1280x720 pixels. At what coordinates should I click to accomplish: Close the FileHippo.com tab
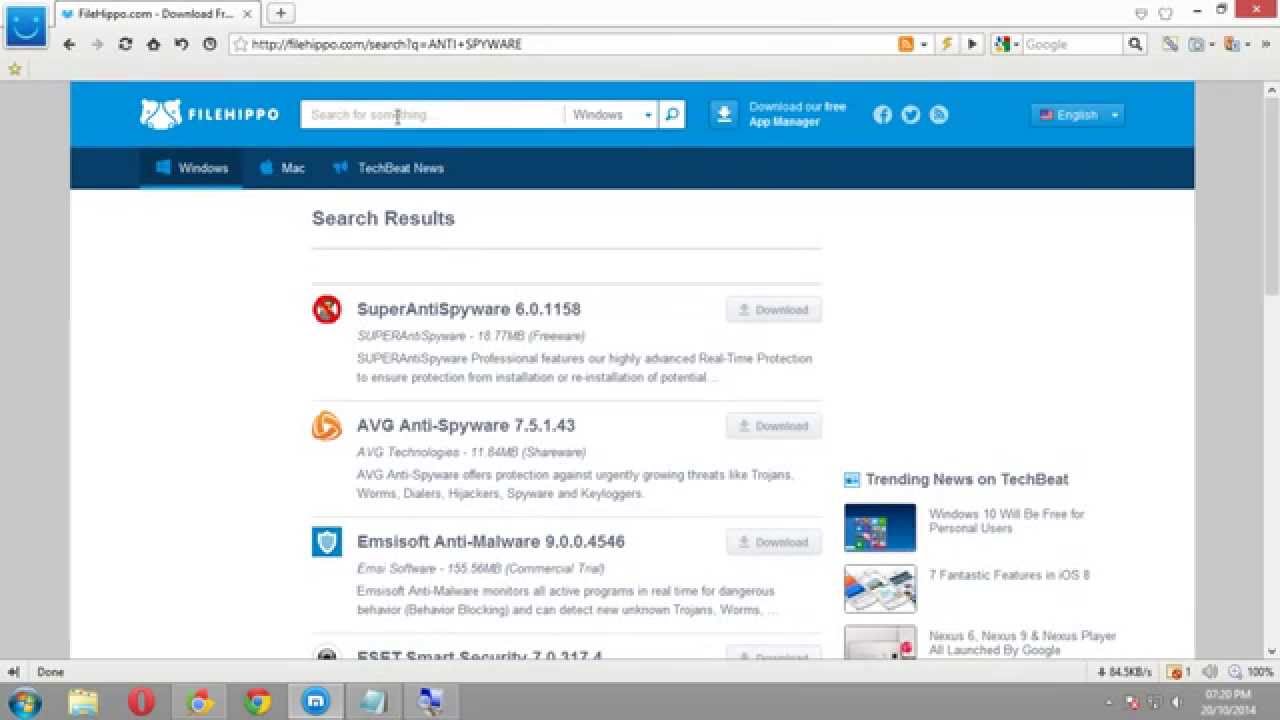coord(248,14)
